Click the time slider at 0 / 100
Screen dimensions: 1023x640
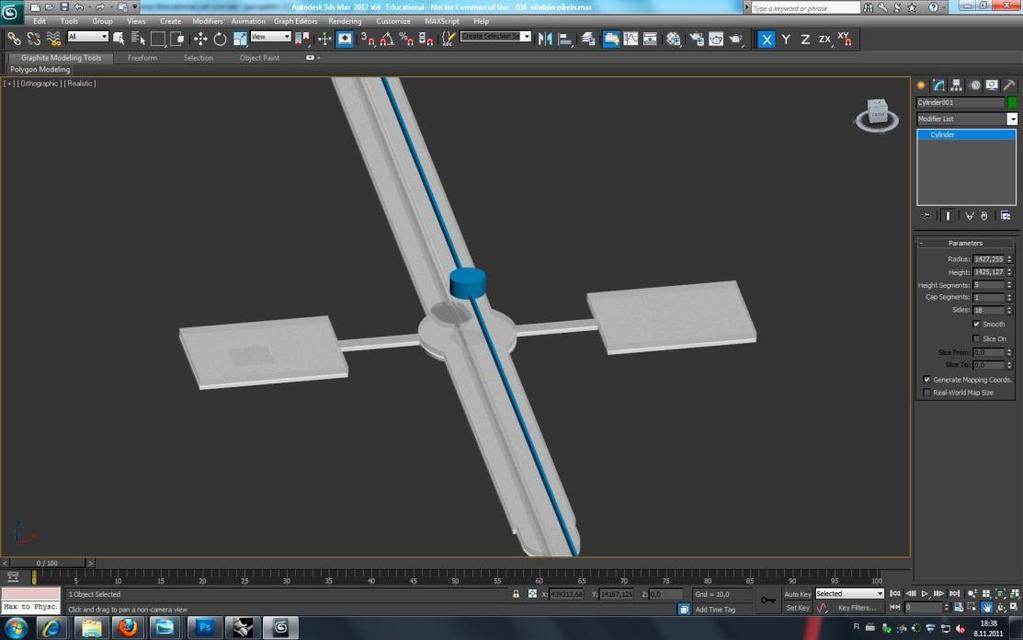[47, 562]
